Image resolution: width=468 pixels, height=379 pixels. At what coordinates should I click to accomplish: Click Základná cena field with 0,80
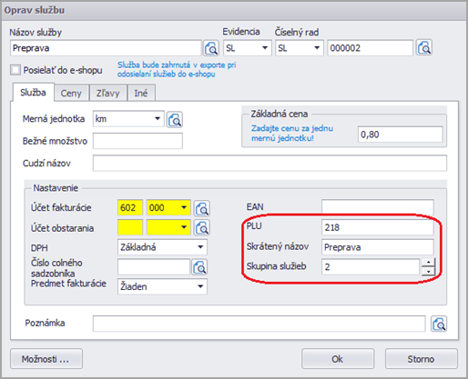[x=400, y=134]
